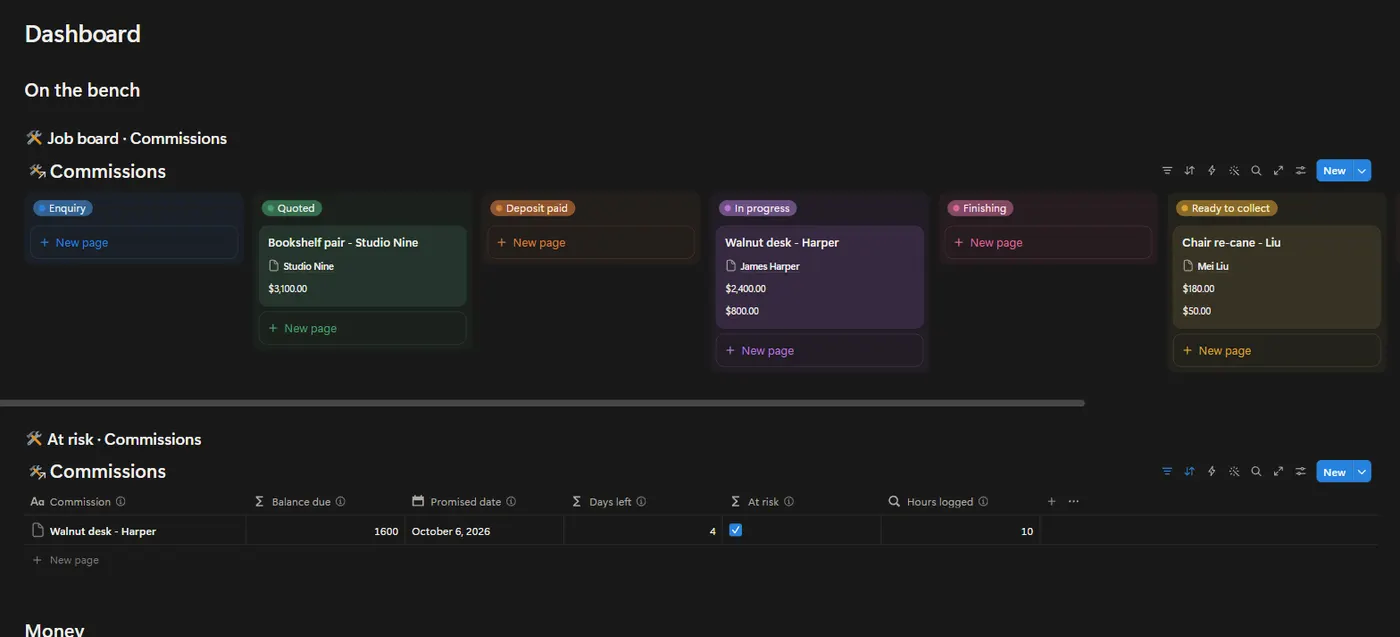The width and height of the screenshot is (1400, 637).
Task: Add New page under Deposit paid column
Action: click(x=591, y=242)
